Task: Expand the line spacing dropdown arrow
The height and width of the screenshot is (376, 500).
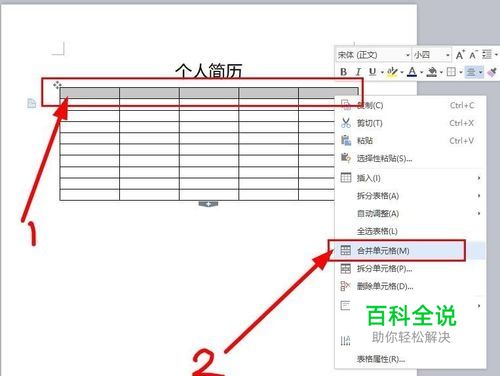Action: pos(496,55)
